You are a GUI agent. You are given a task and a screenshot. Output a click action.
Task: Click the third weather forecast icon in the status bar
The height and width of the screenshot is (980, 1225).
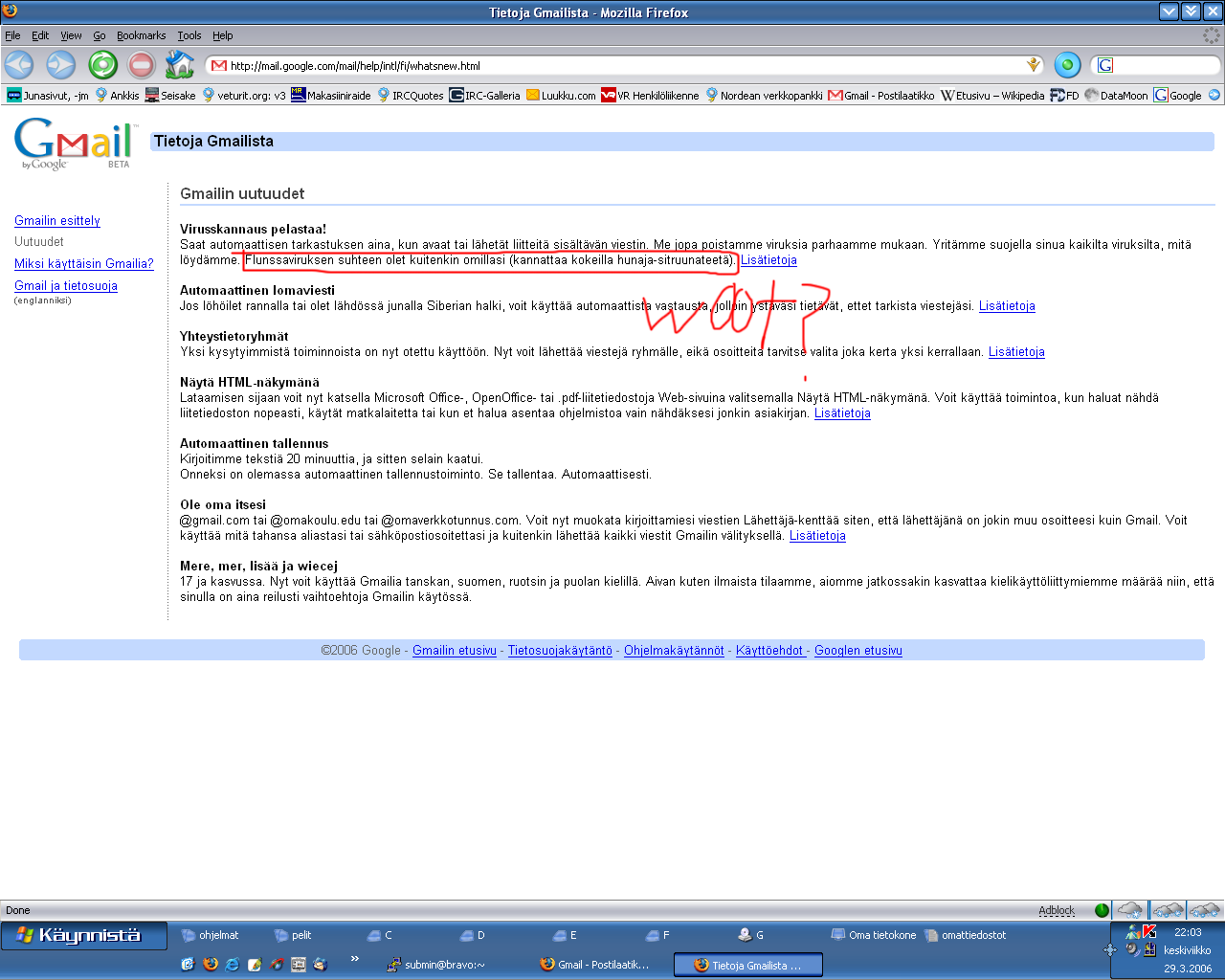(x=1204, y=909)
